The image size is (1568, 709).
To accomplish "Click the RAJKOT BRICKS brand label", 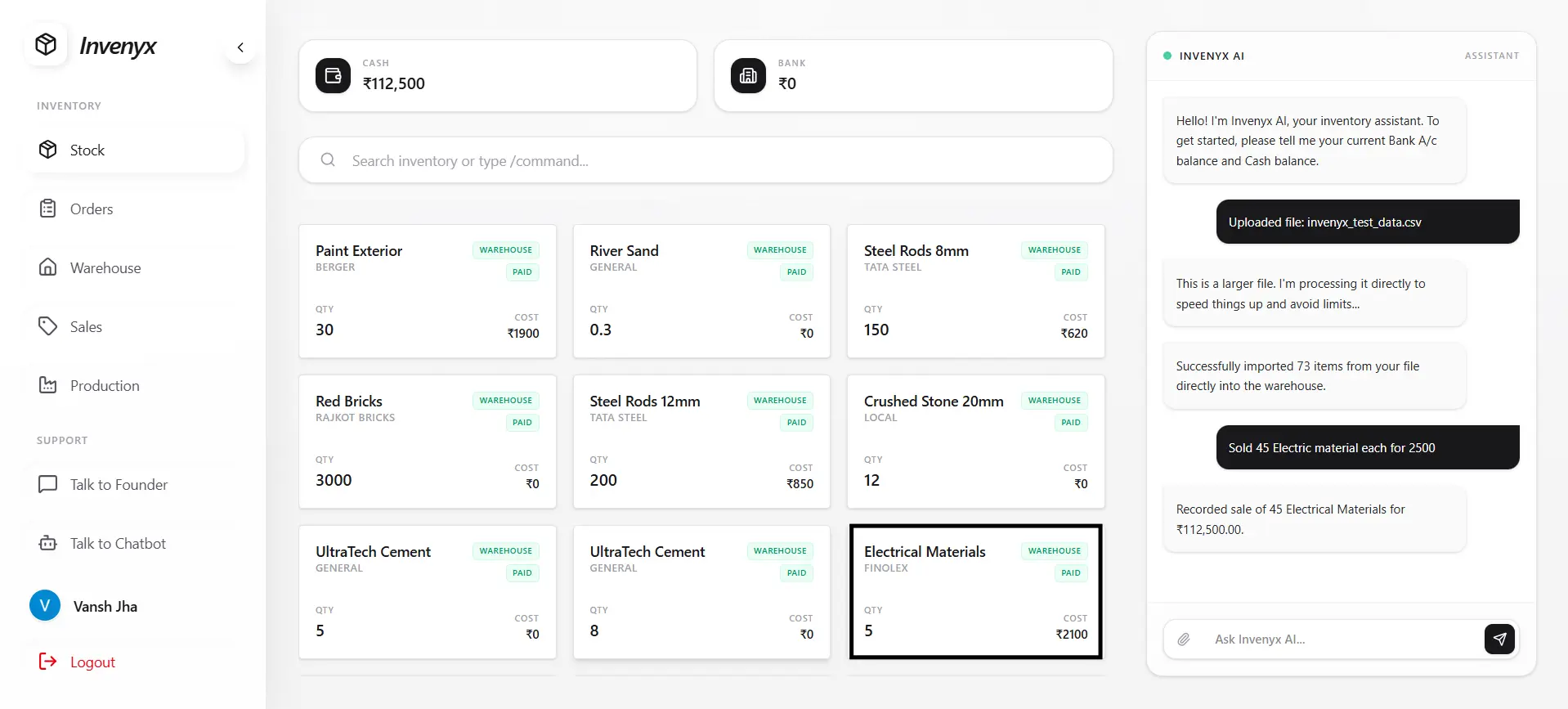I will coord(356,418).
